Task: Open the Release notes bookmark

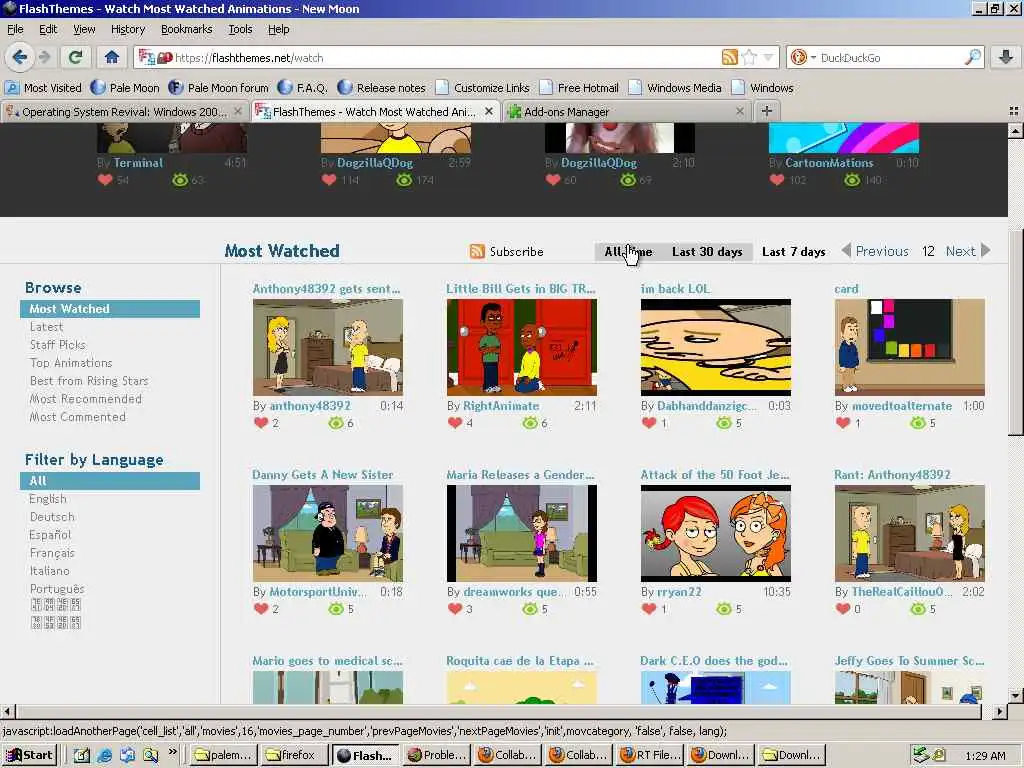Action: [x=381, y=88]
